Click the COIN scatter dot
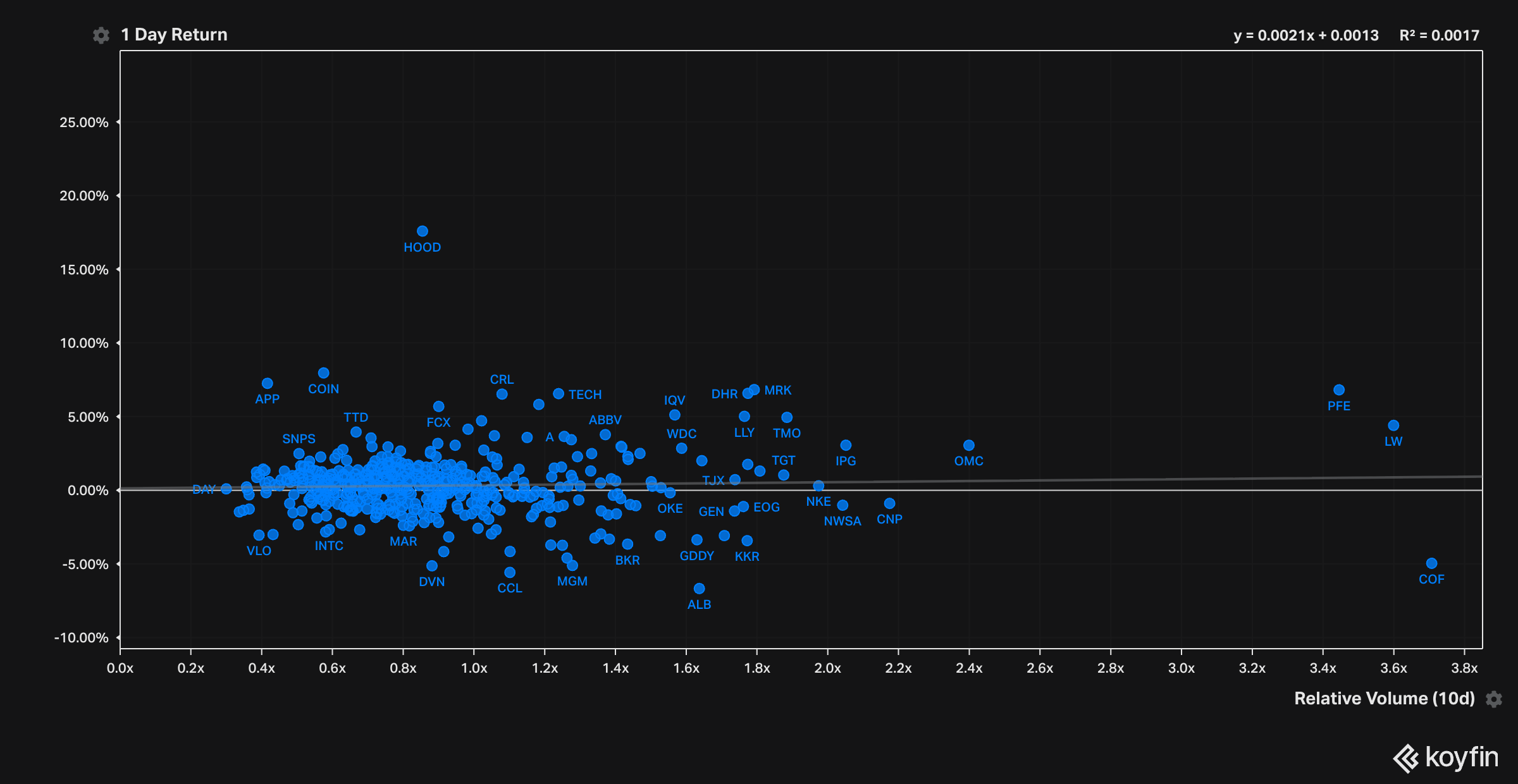The width and height of the screenshot is (1518, 784). [323, 373]
